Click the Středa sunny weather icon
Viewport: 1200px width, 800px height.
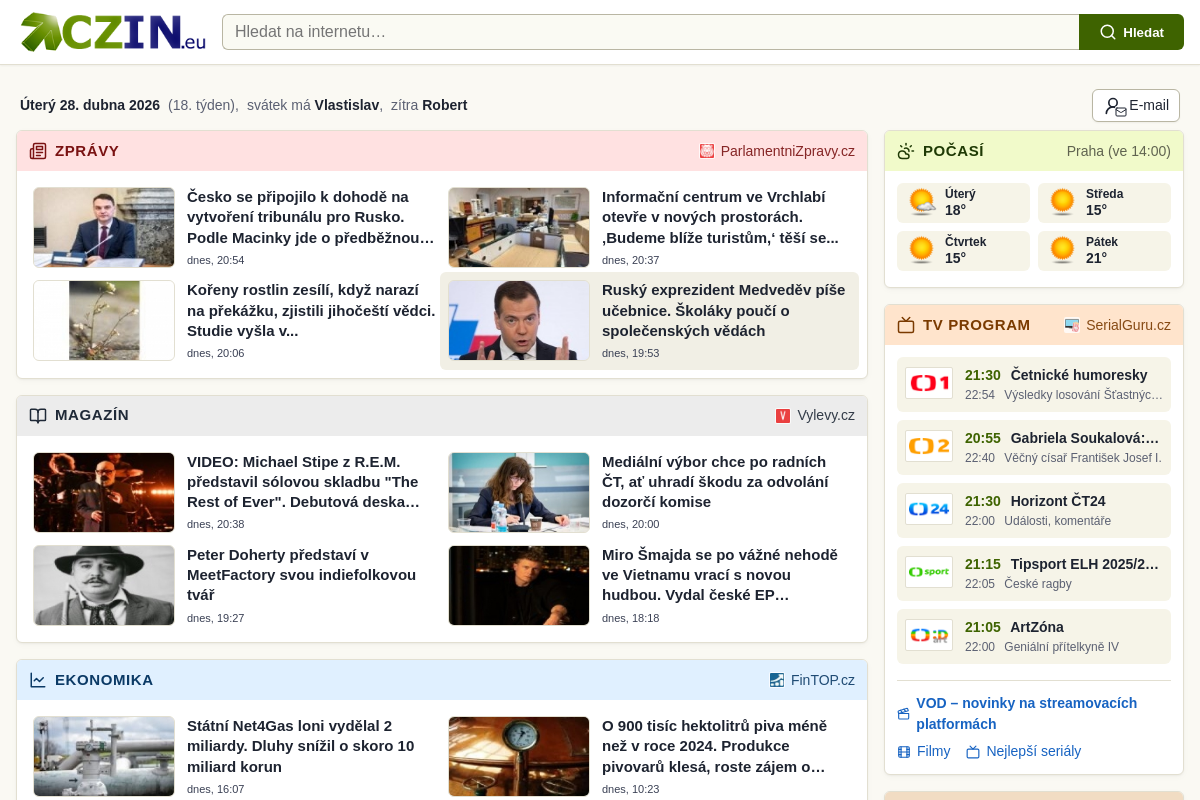(x=1062, y=202)
